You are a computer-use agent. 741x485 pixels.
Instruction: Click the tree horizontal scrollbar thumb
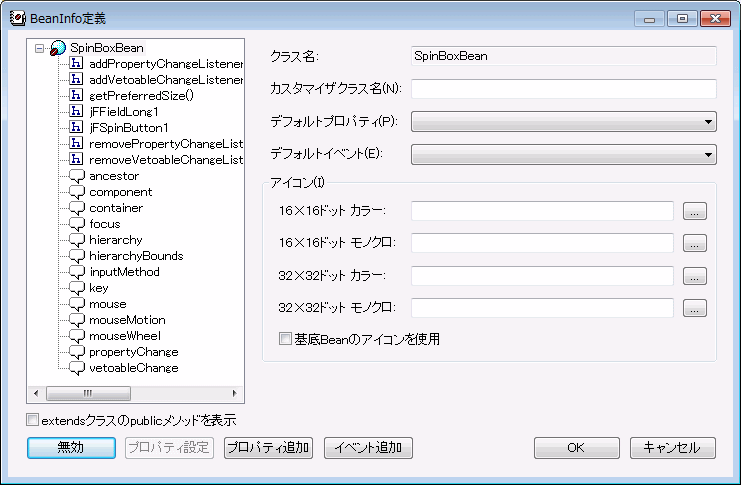click(88, 393)
